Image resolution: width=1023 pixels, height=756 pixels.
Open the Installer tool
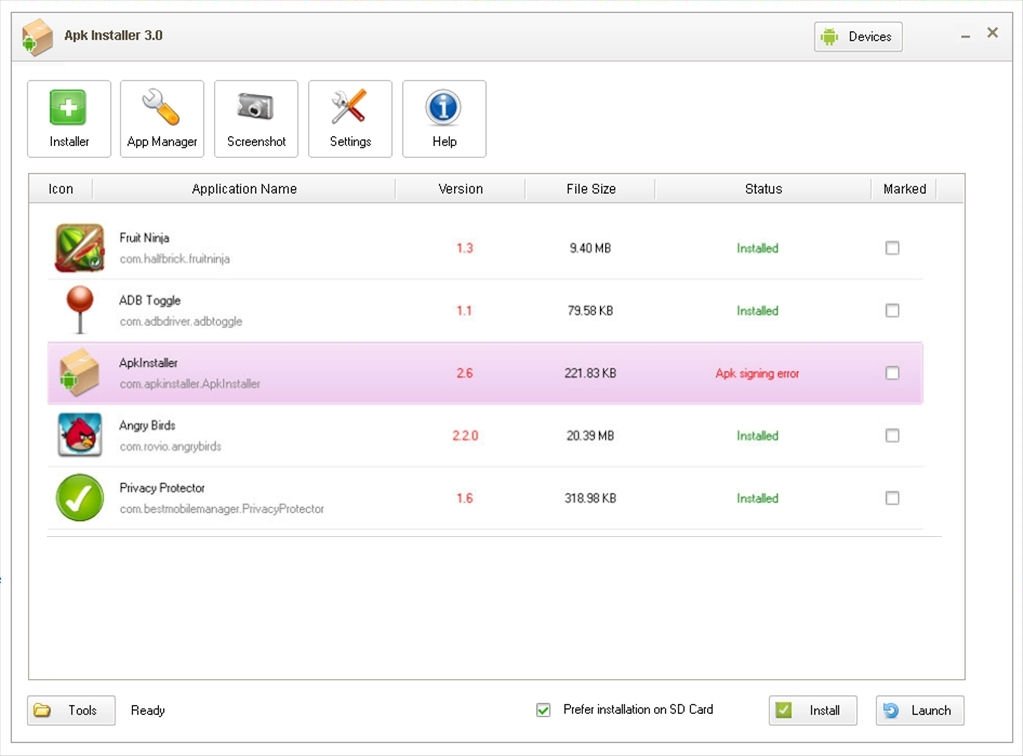click(68, 118)
